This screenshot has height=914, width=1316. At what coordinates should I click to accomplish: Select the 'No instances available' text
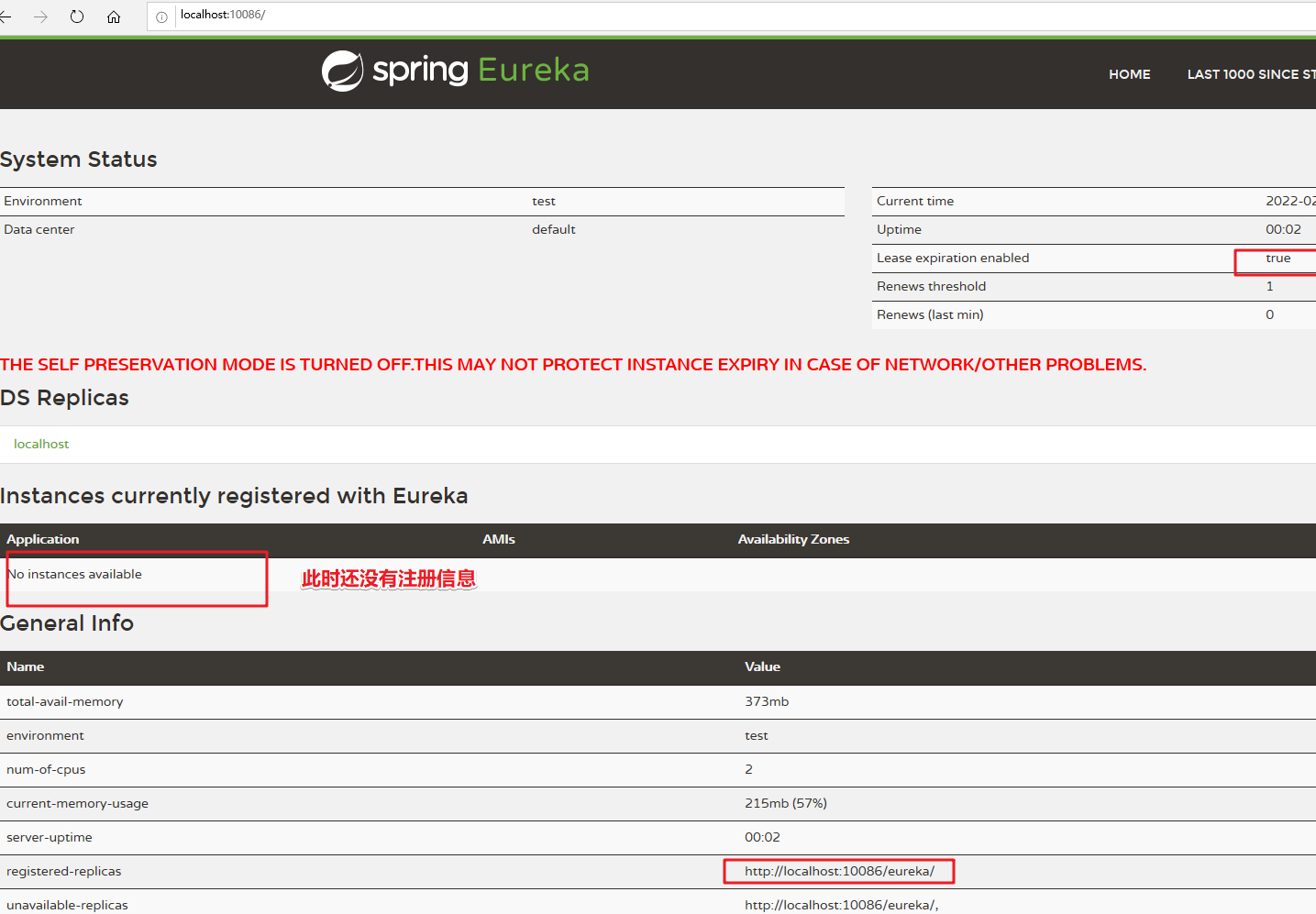click(74, 574)
